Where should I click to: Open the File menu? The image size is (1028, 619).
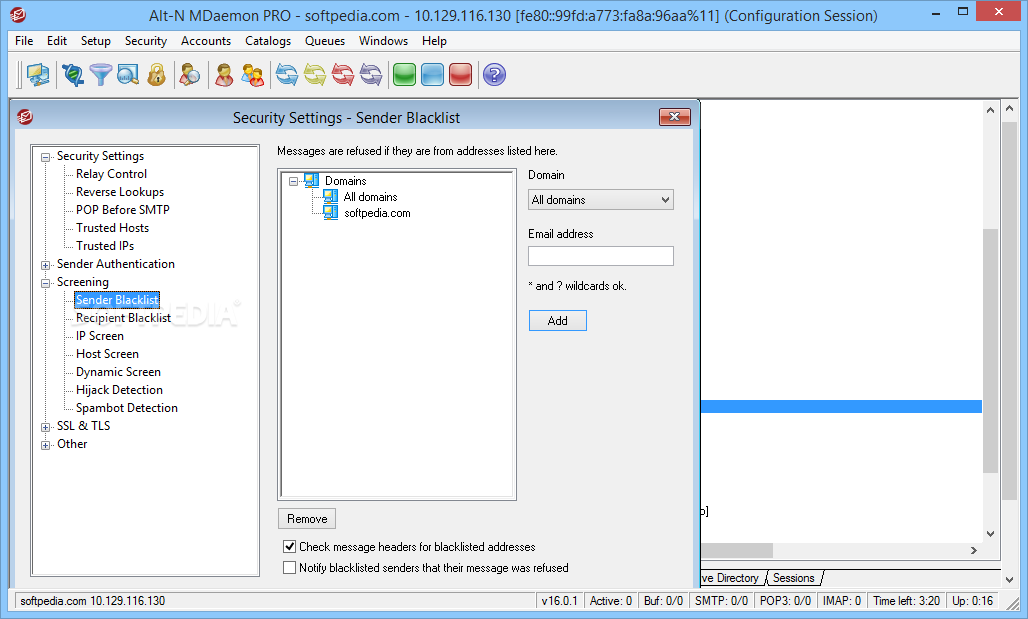[x=24, y=41]
